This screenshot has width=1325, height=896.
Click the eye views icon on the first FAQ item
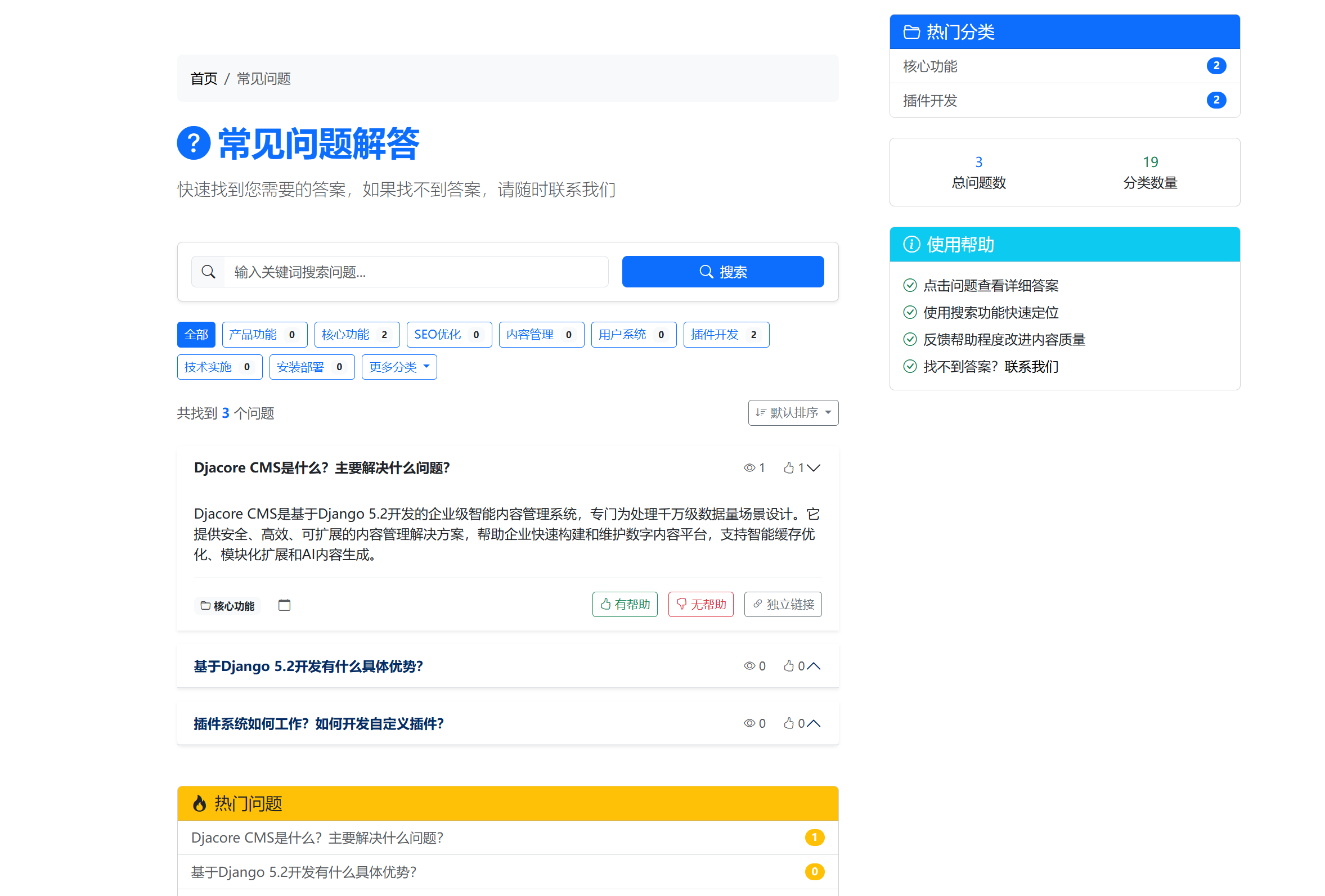[749, 467]
